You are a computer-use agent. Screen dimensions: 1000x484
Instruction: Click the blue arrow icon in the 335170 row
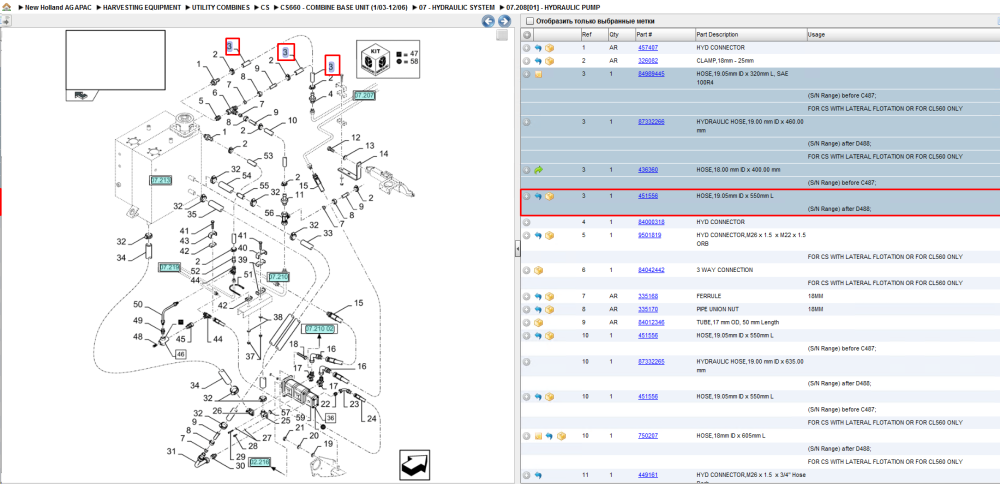[x=538, y=309]
